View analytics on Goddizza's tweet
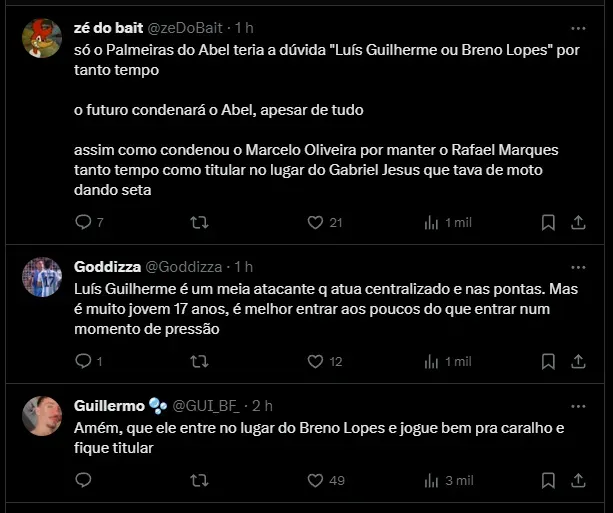 coord(433,361)
